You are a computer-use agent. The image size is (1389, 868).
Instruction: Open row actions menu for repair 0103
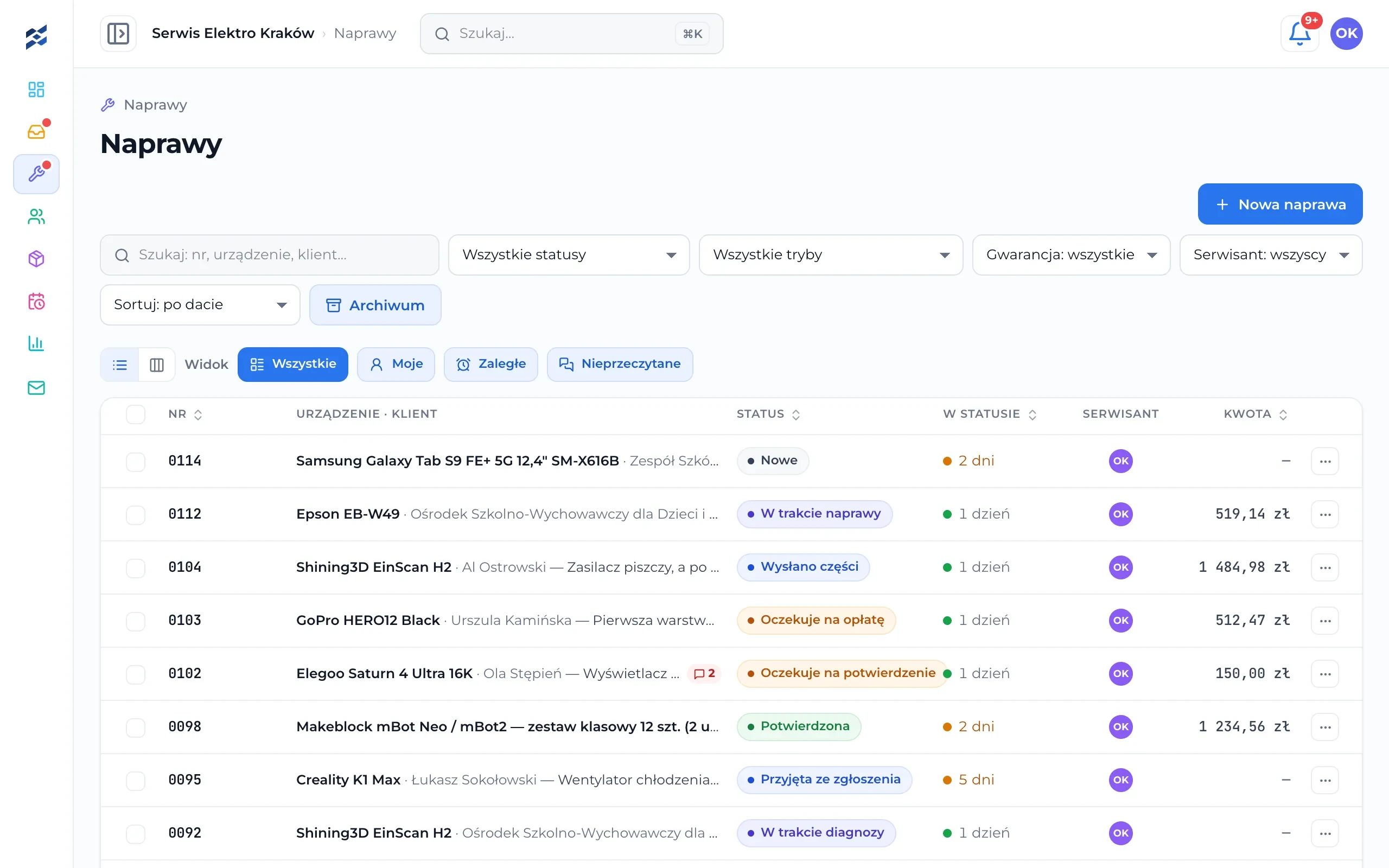click(x=1325, y=621)
